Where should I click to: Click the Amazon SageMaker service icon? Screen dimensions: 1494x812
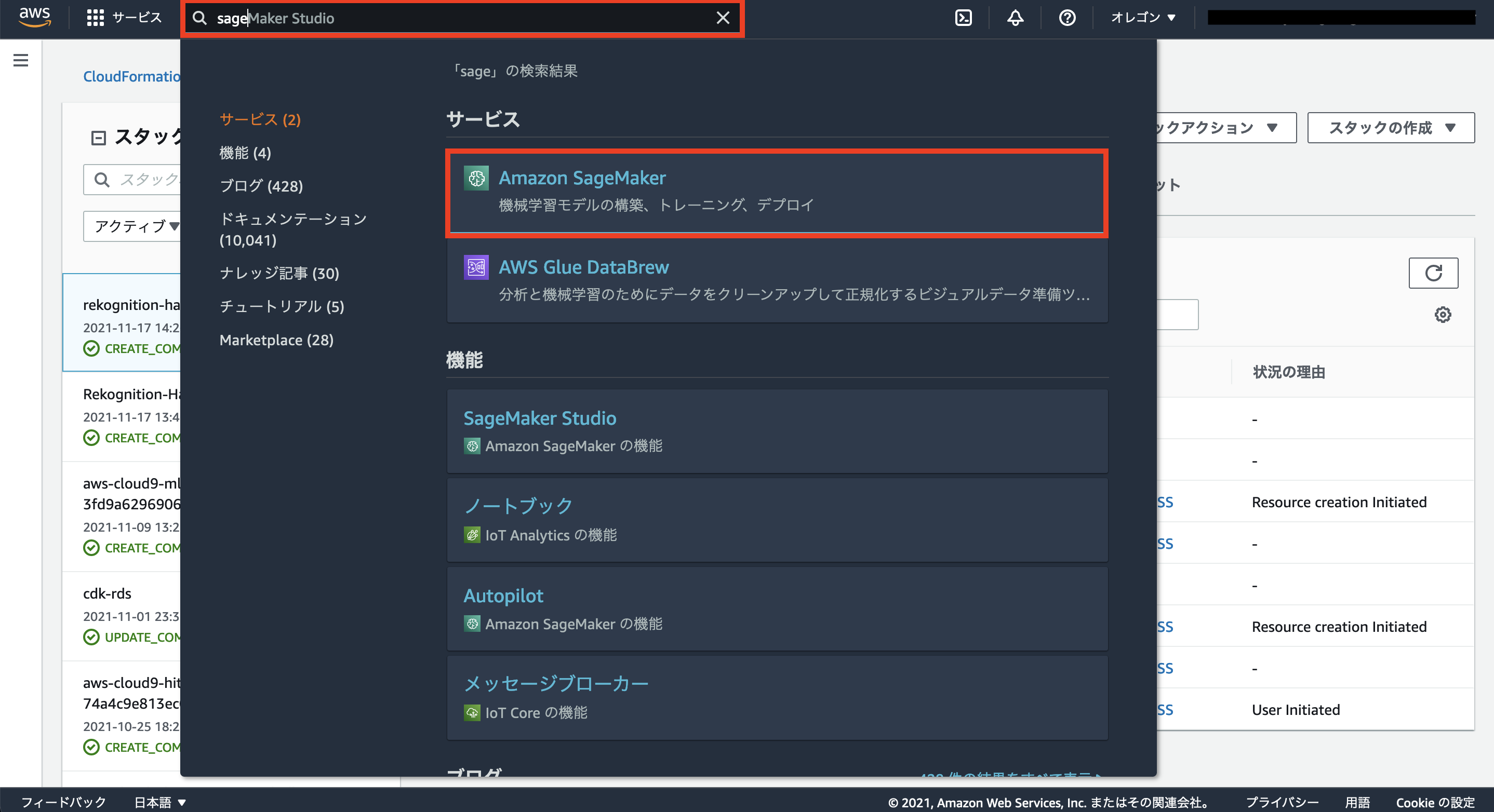click(x=476, y=178)
